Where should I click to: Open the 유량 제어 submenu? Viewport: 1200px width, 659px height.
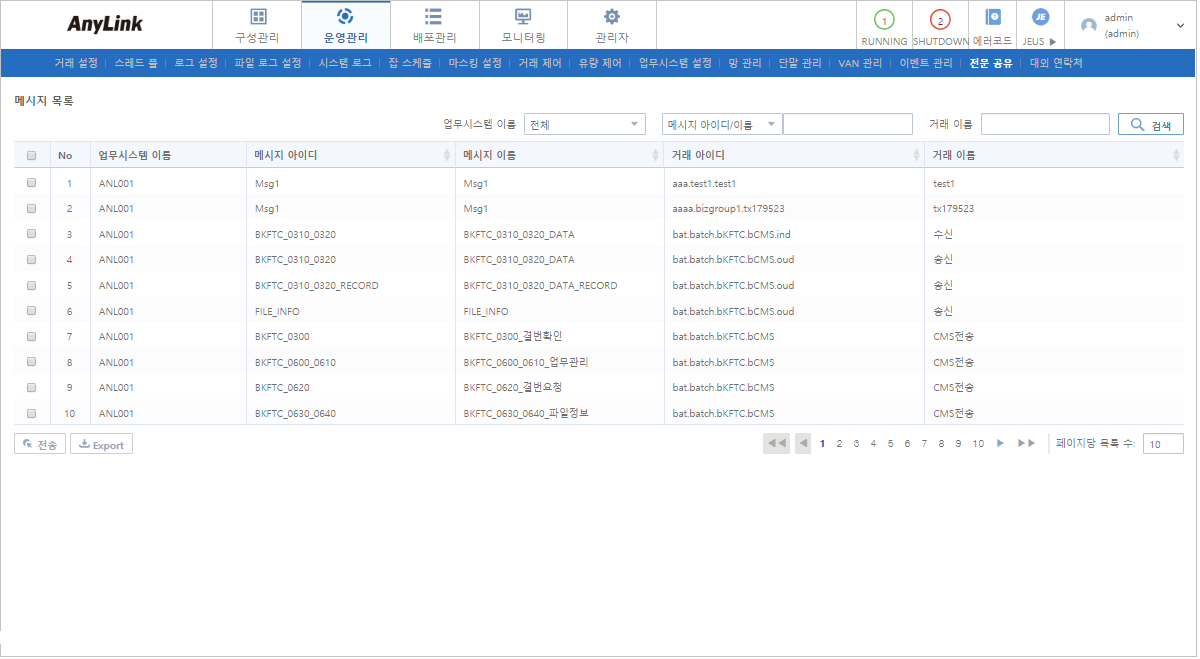[x=600, y=63]
